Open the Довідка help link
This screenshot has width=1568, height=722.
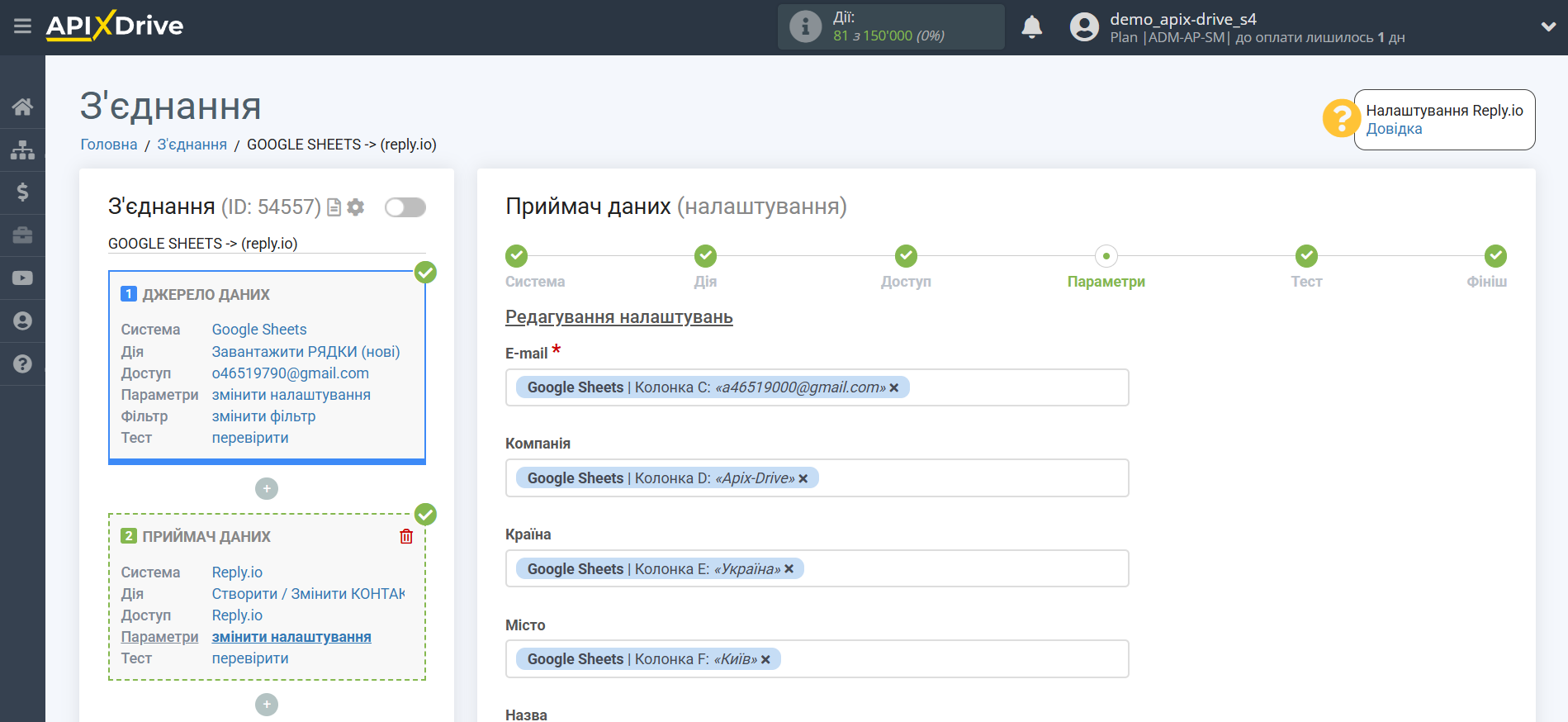(x=1394, y=129)
